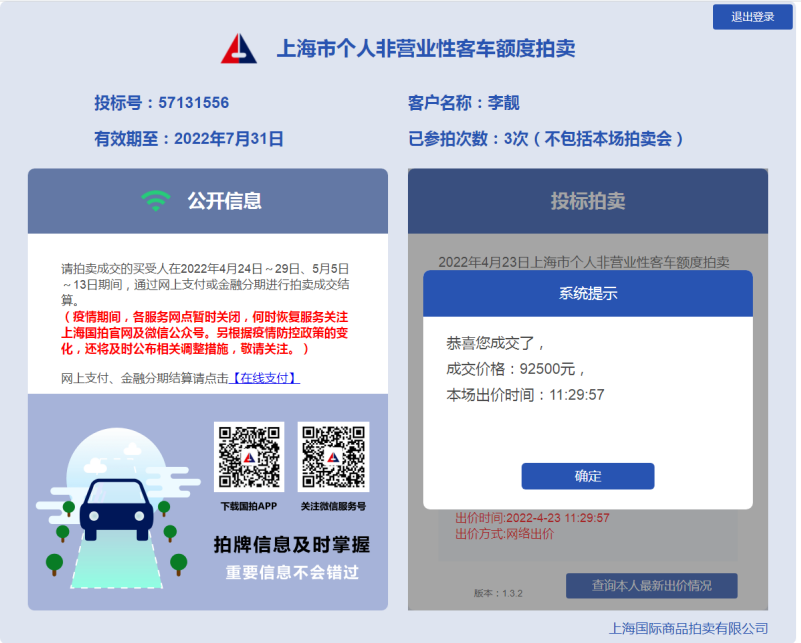801x643 pixels.
Task: Click the 关注微信服务号 QR code
Action: coord(333,457)
